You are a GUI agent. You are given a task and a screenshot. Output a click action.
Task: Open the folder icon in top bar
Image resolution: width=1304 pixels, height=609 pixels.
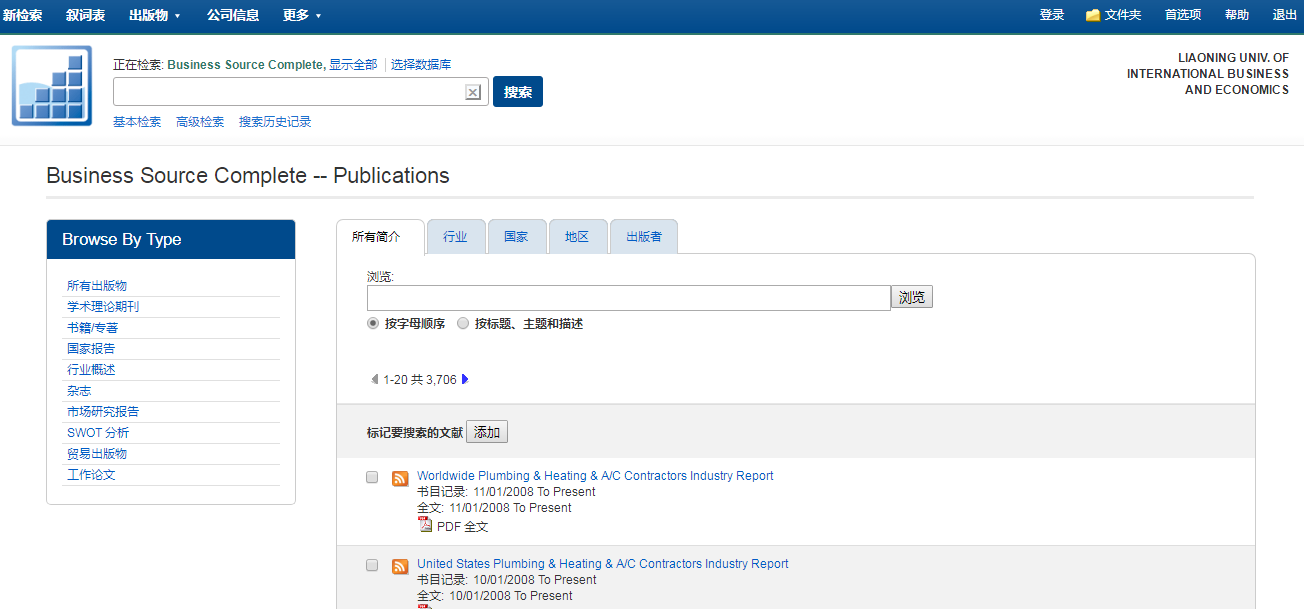coord(1093,15)
